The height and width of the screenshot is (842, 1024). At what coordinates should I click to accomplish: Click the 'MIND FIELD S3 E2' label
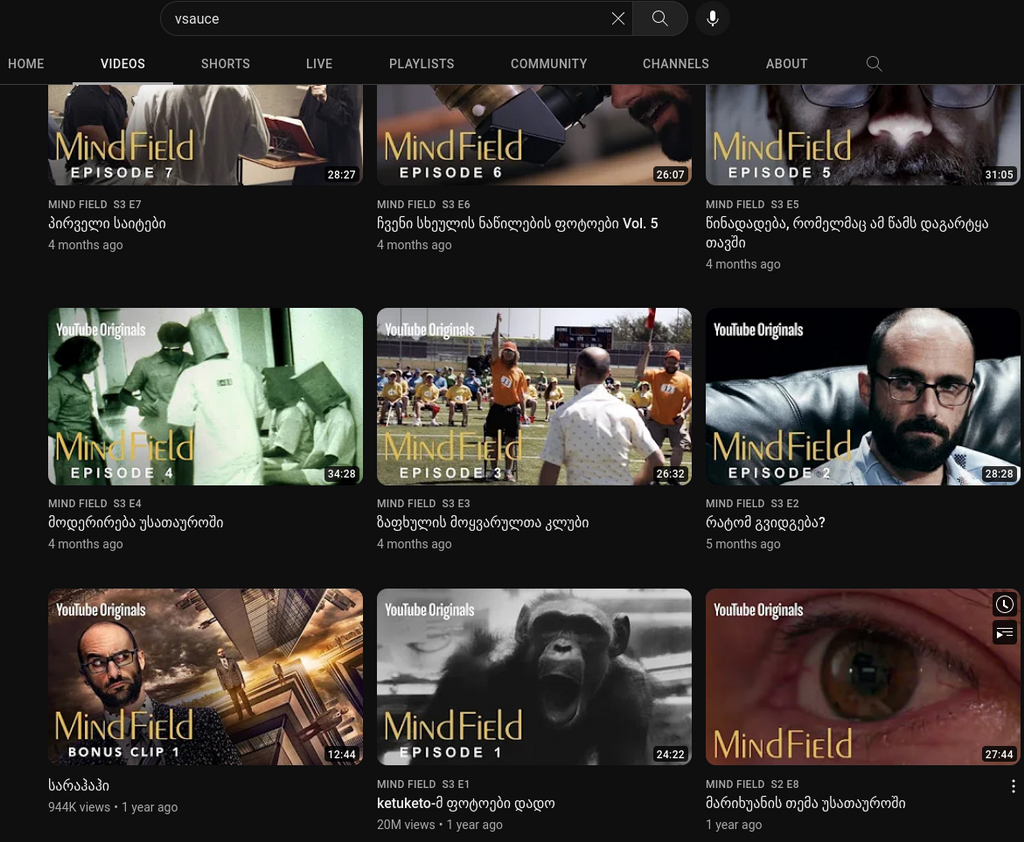click(x=752, y=504)
